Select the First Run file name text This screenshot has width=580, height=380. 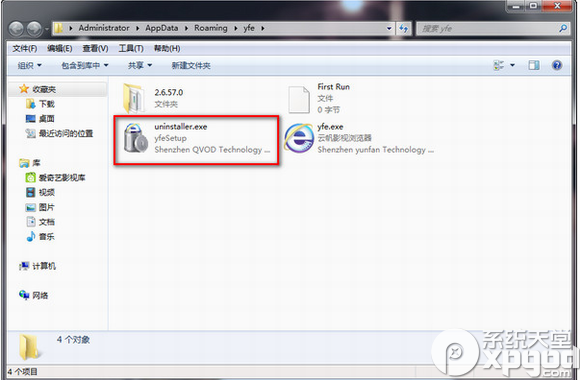333,87
